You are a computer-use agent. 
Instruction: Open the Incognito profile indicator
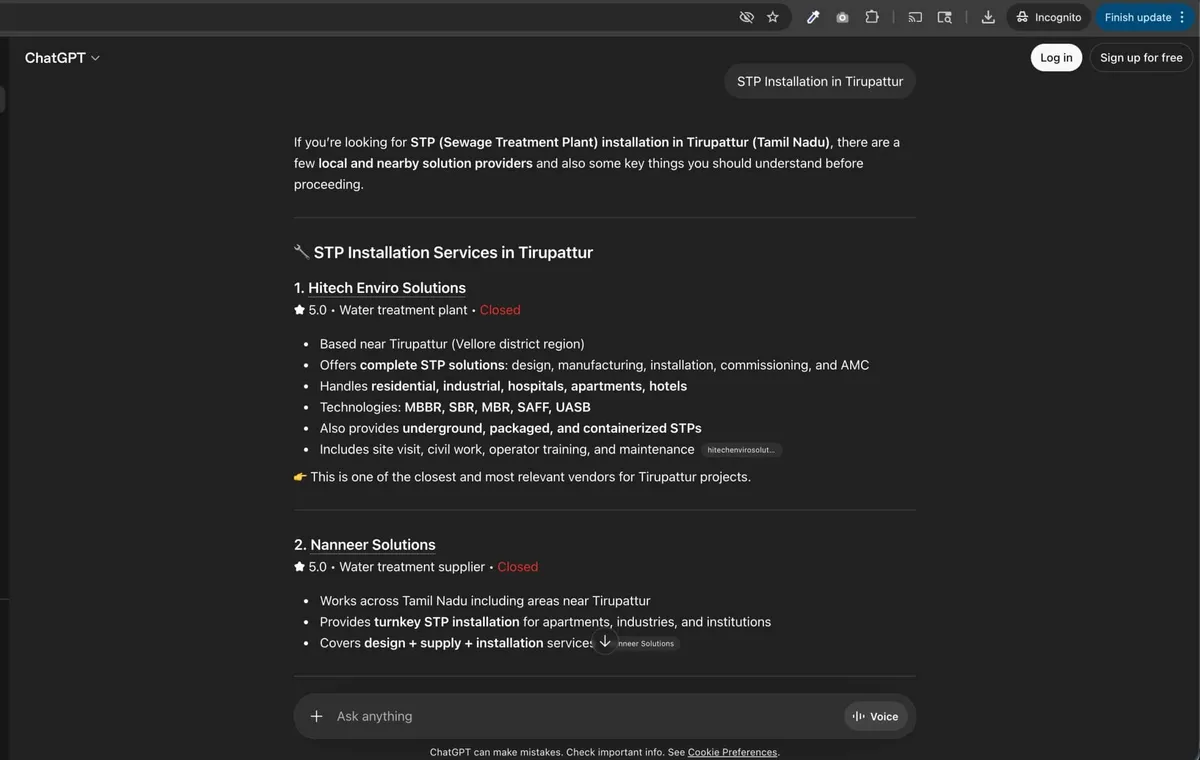(x=1049, y=17)
